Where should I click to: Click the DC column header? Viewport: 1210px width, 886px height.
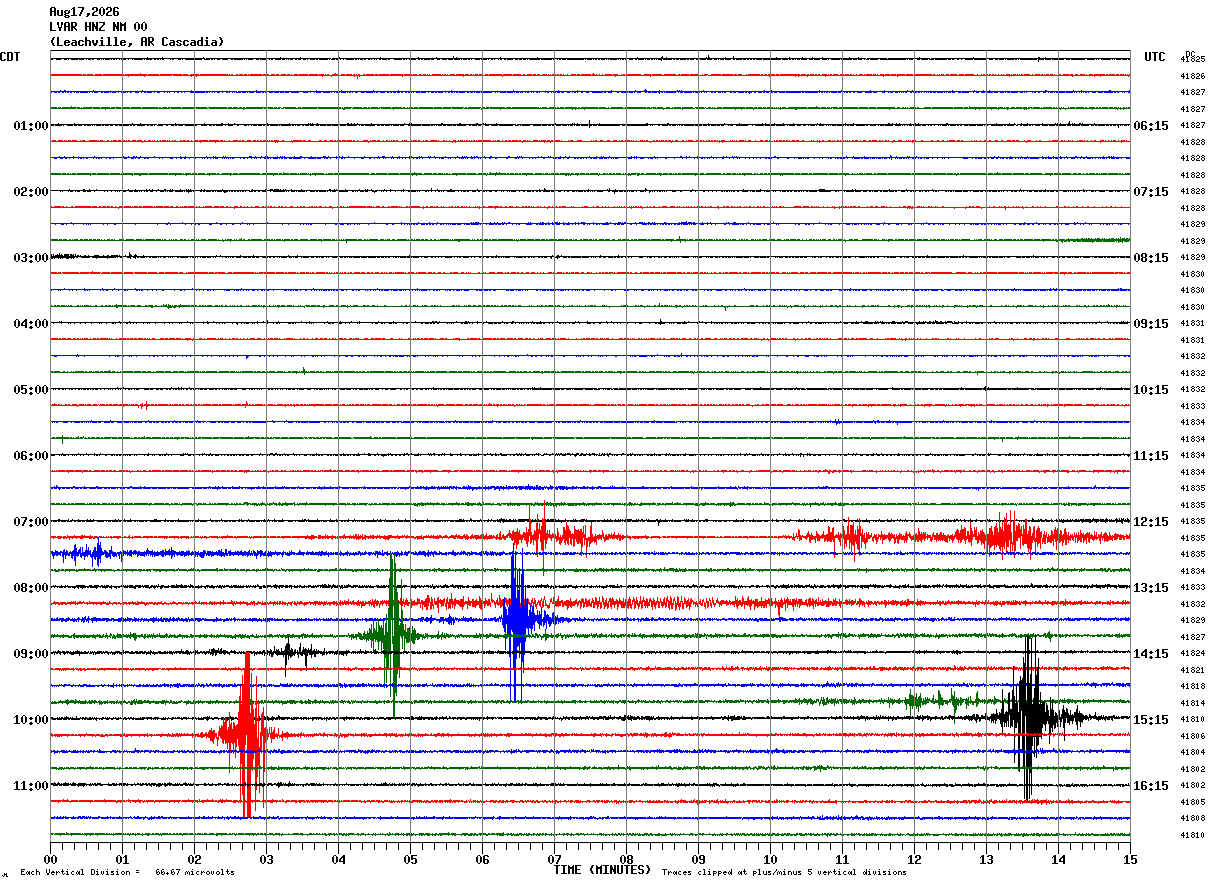coord(1190,54)
